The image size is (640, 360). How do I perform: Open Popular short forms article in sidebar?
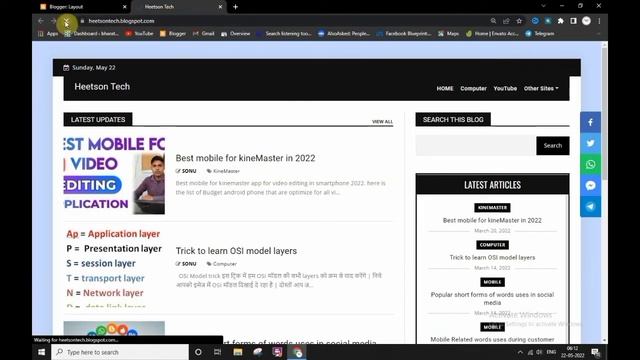(492, 298)
